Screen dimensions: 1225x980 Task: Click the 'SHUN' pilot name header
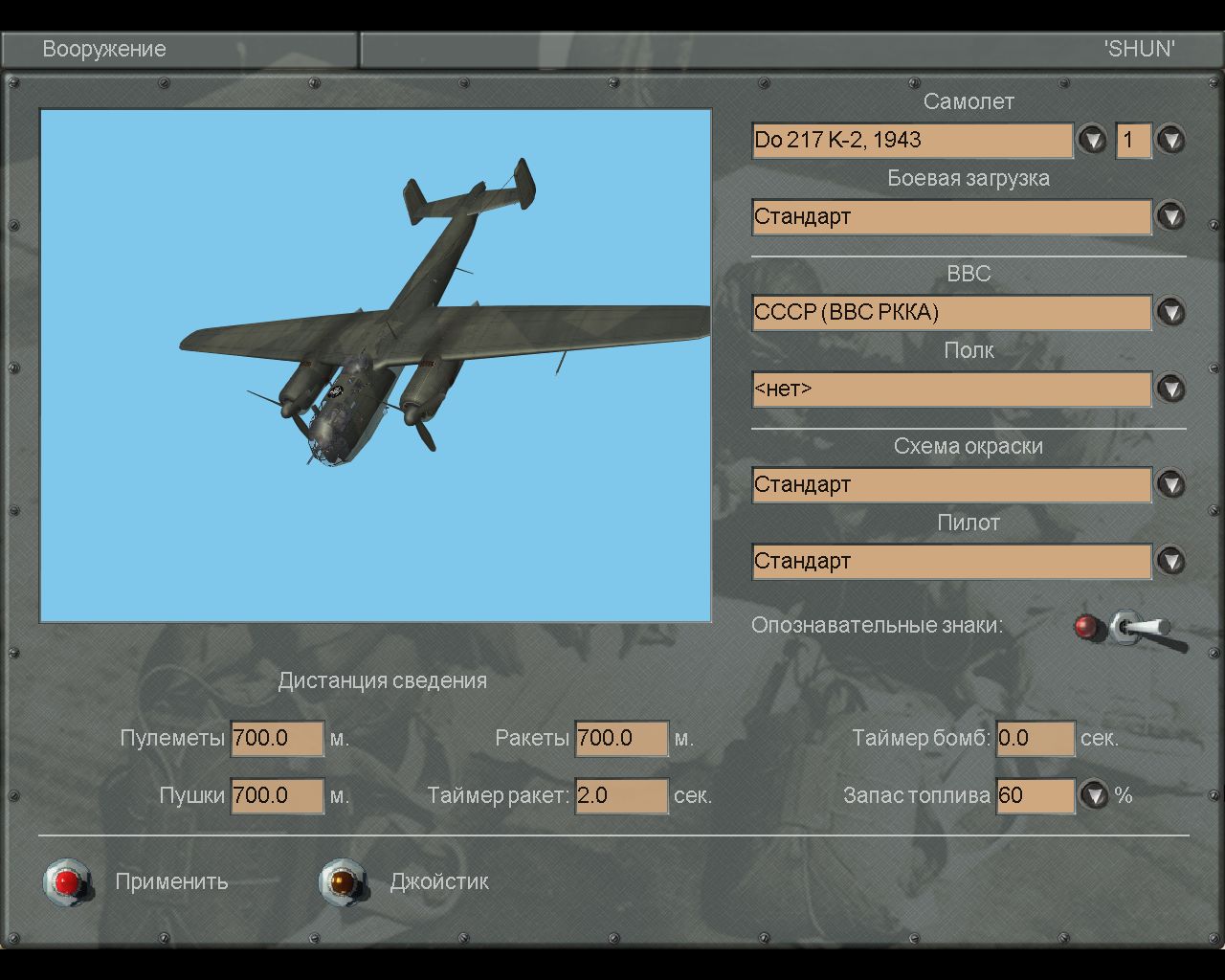(1139, 50)
